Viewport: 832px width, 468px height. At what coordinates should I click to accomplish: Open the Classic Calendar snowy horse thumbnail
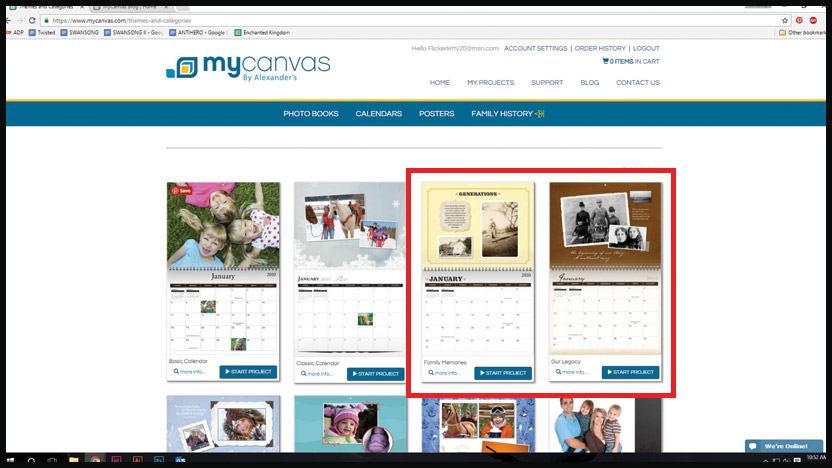click(x=350, y=268)
